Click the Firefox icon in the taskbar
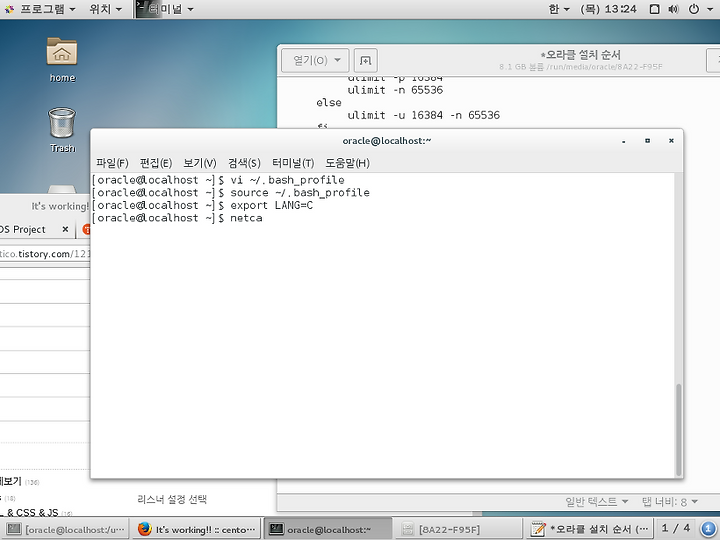 [145, 529]
